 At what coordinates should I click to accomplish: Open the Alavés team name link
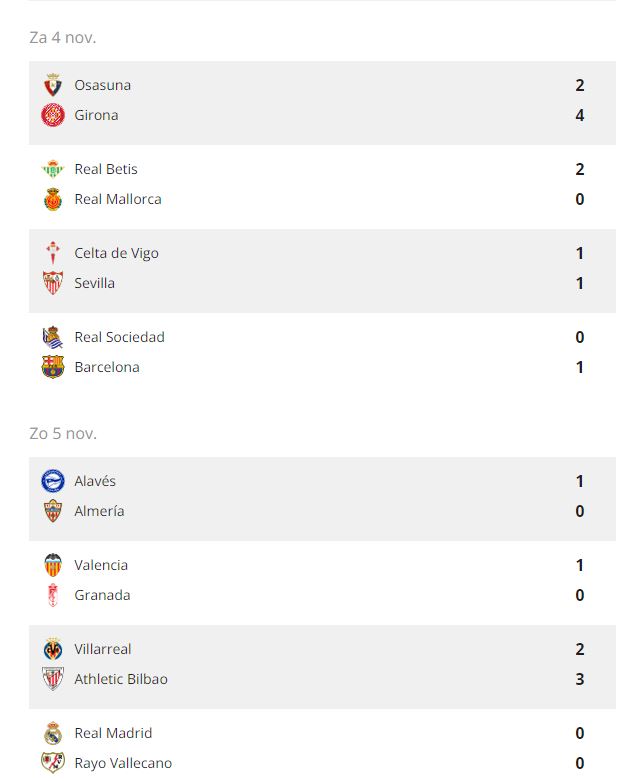click(95, 481)
